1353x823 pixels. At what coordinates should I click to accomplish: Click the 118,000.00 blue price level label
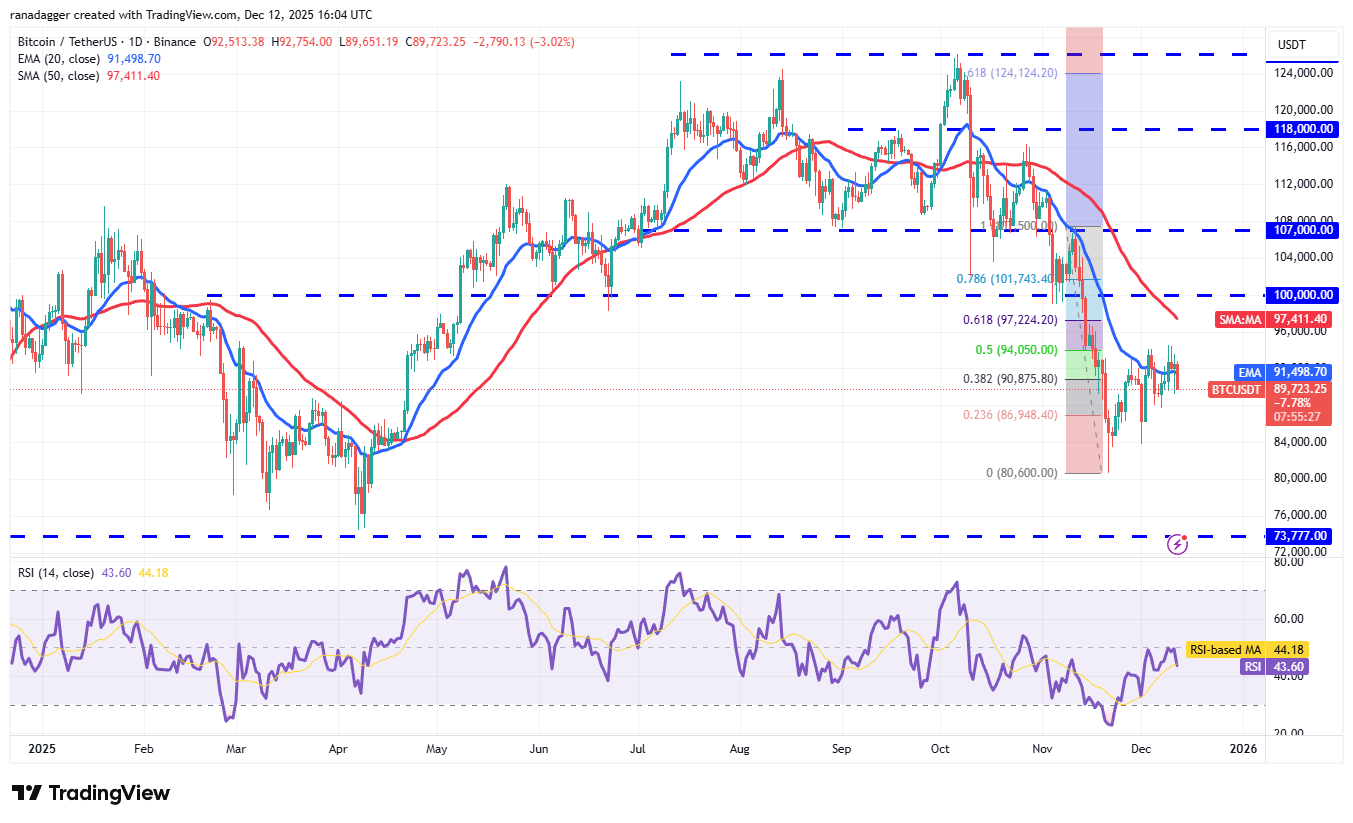tap(1302, 129)
